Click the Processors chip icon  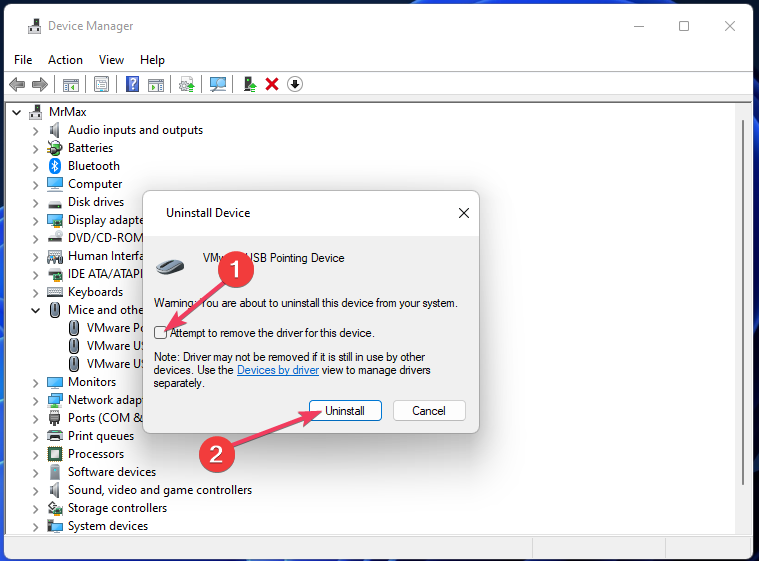[x=55, y=454]
